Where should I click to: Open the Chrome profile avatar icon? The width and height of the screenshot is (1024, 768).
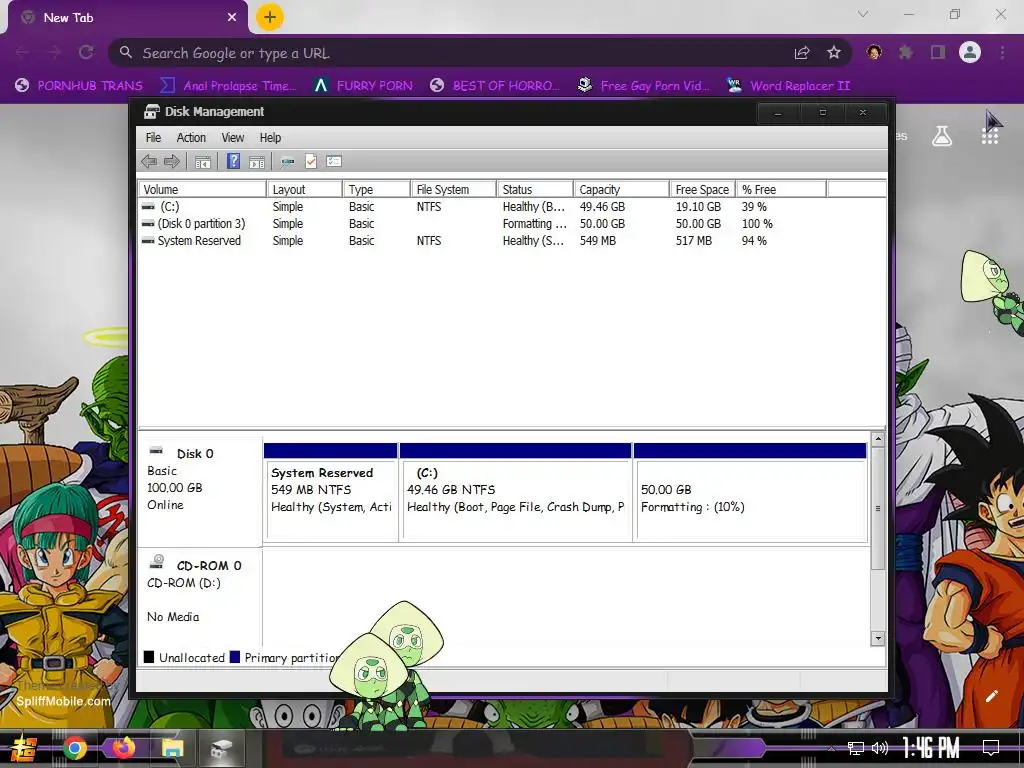coord(970,52)
